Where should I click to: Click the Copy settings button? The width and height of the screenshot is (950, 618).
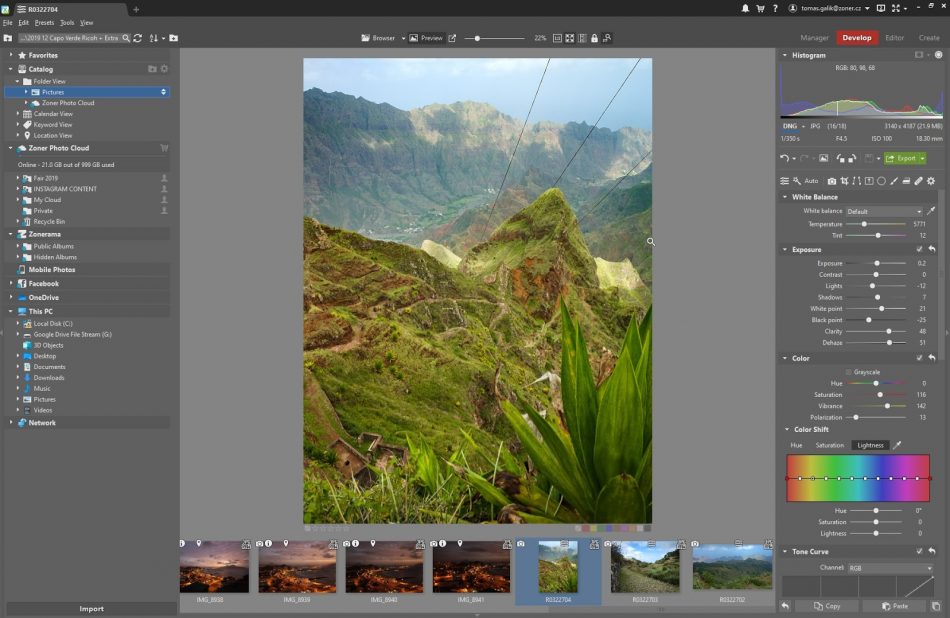[x=826, y=605]
